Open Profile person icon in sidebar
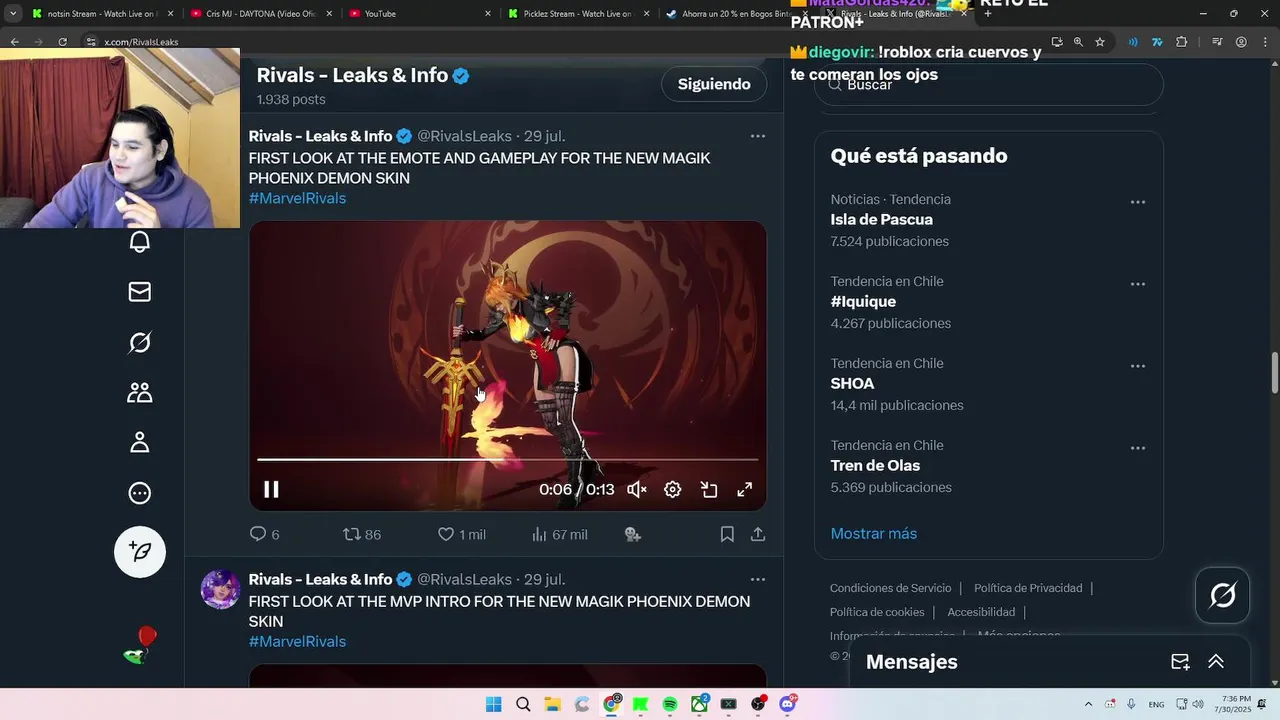This screenshot has height=720, width=1280. pos(140,442)
